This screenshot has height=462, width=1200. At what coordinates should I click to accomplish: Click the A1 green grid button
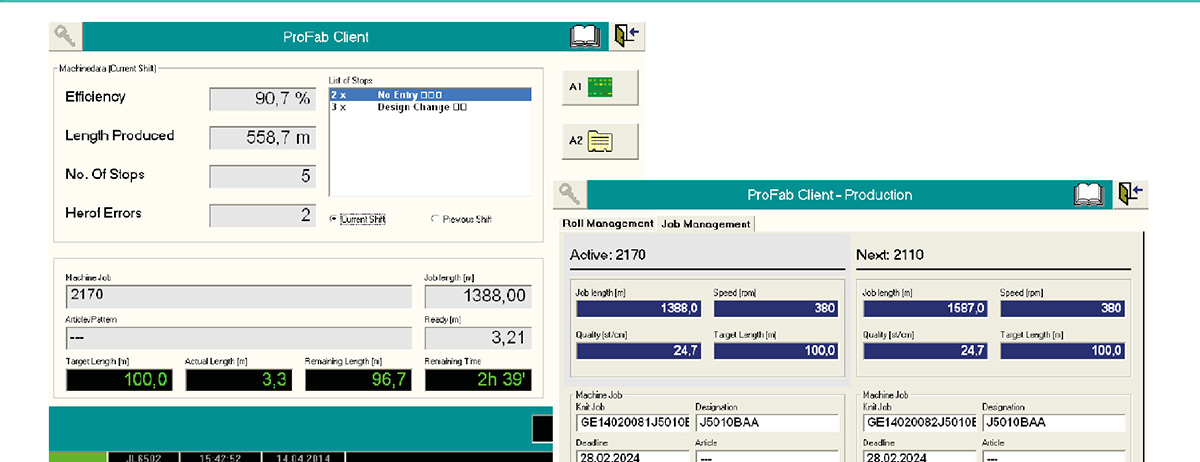(600, 87)
